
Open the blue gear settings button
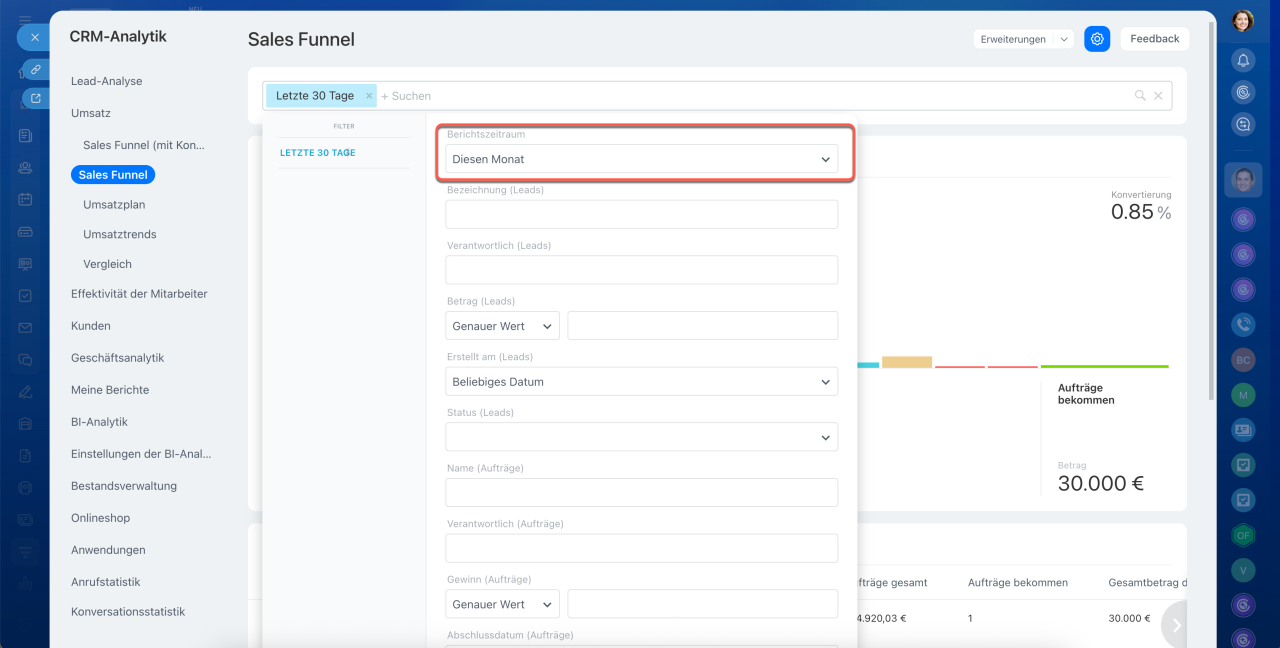1097,39
